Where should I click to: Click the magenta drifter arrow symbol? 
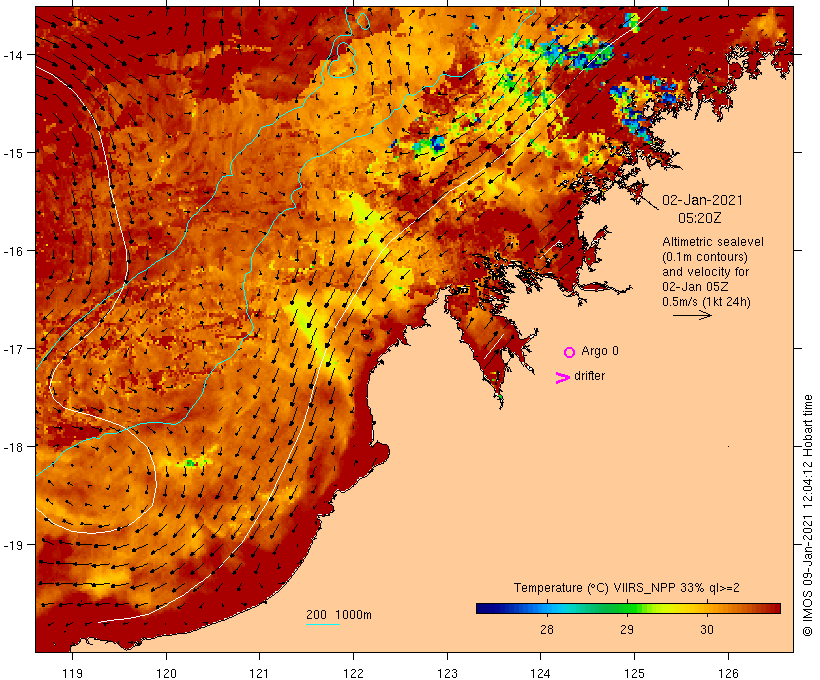coord(562,378)
